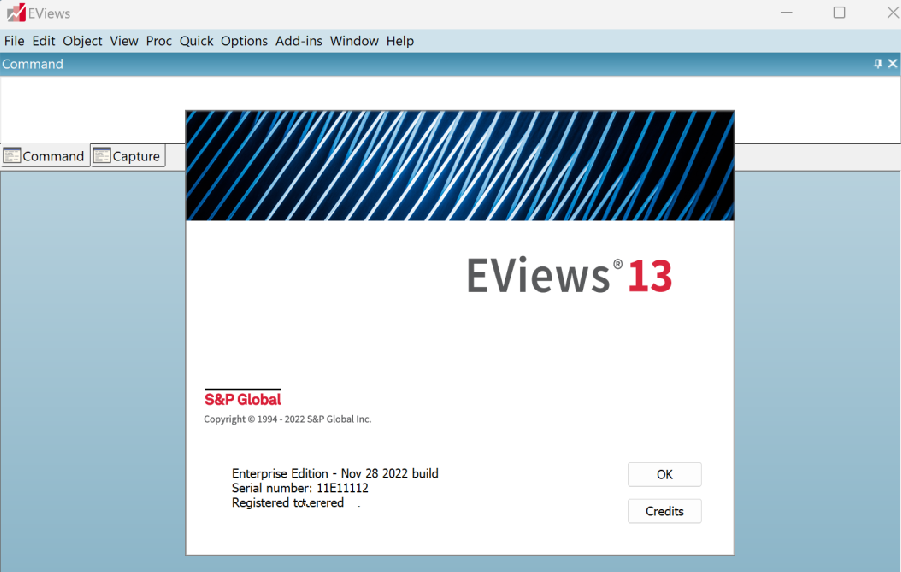This screenshot has width=901, height=572.
Task: Open the Window menu
Action: (x=354, y=41)
